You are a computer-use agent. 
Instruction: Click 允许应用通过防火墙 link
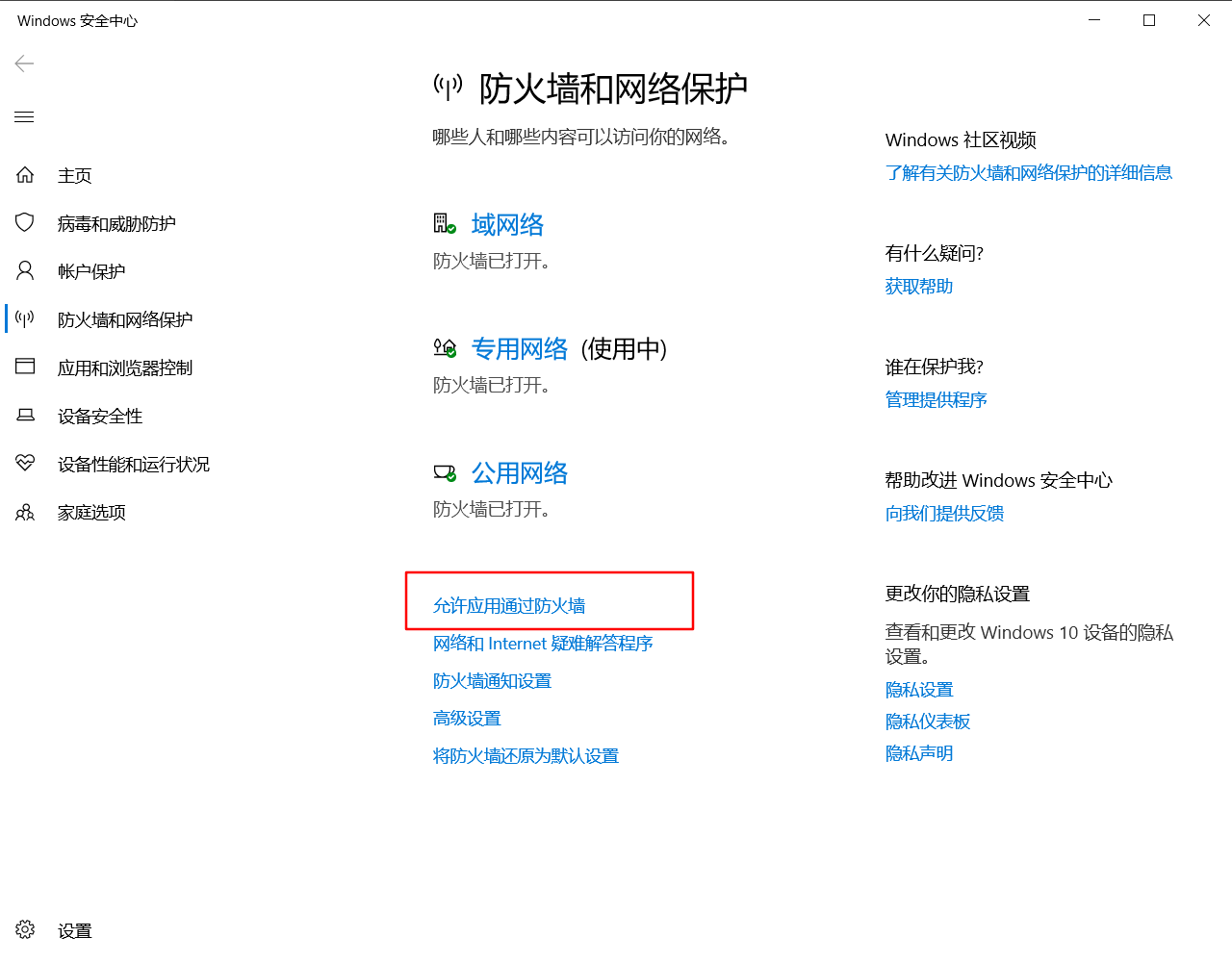(x=509, y=605)
